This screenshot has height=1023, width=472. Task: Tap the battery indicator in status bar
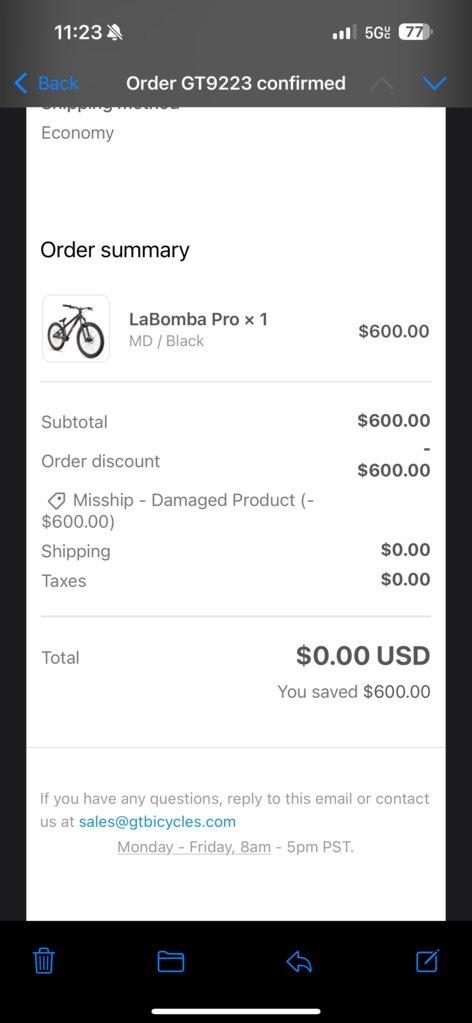[x=415, y=32]
